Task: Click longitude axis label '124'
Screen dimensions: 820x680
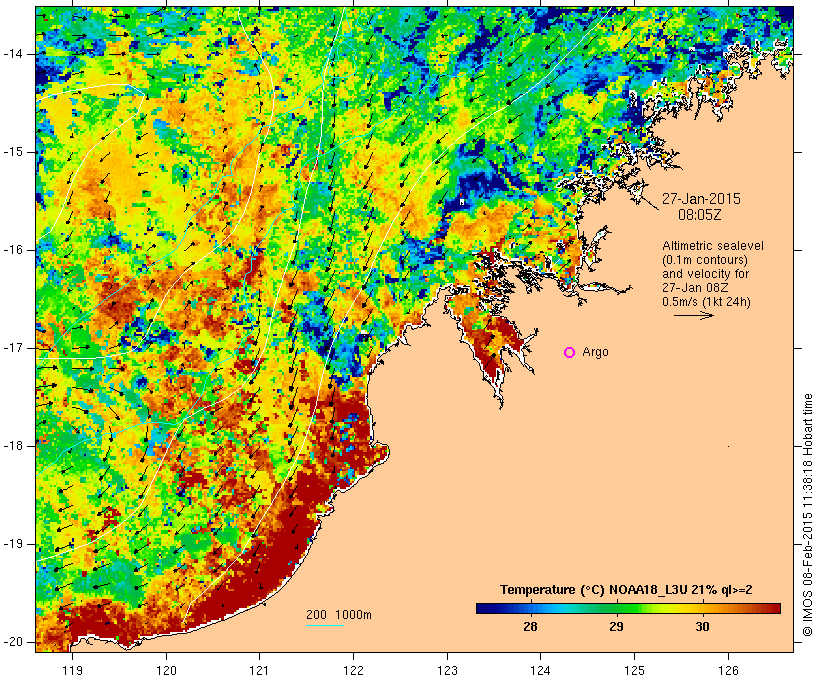Action: [x=541, y=670]
